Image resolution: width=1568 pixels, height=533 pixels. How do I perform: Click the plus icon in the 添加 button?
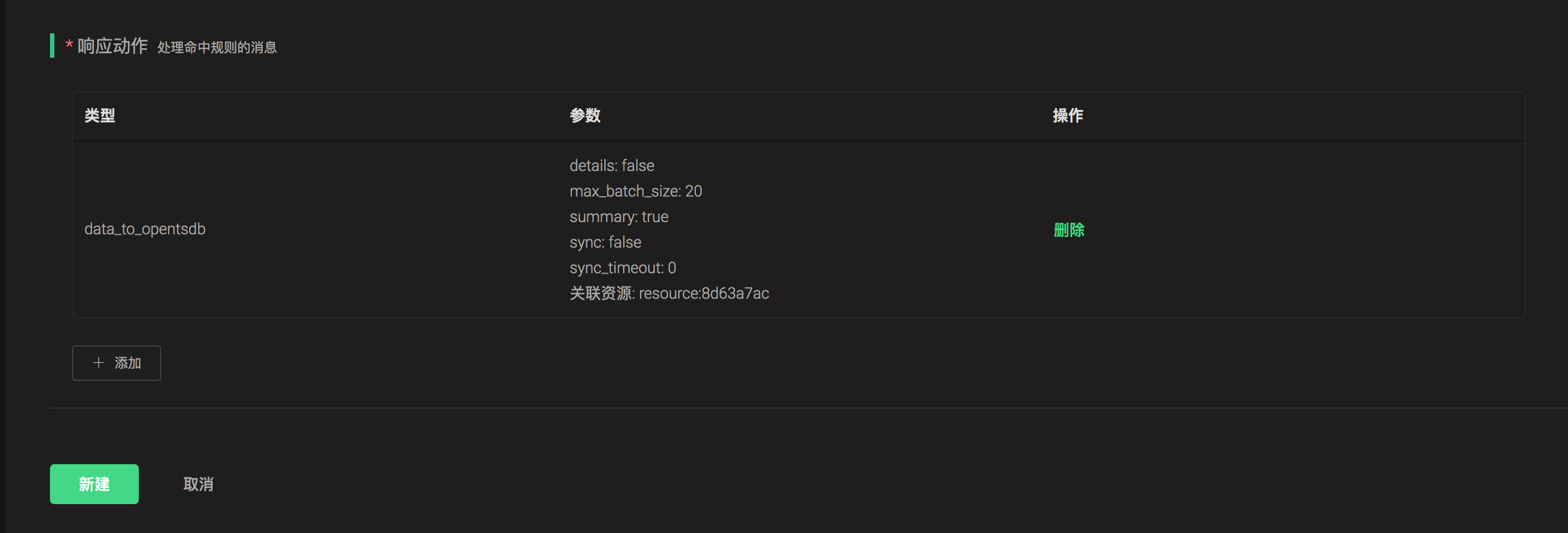coord(99,363)
